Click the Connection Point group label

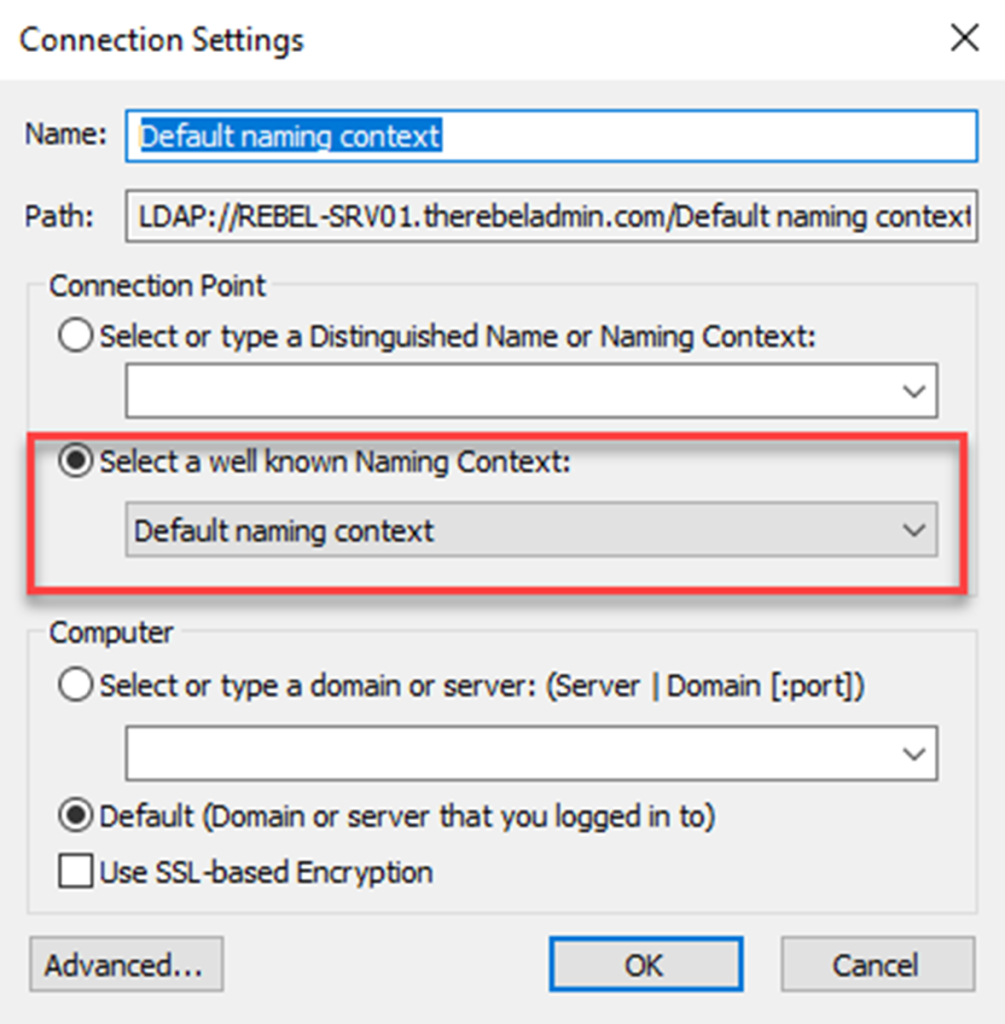[x=156, y=286]
